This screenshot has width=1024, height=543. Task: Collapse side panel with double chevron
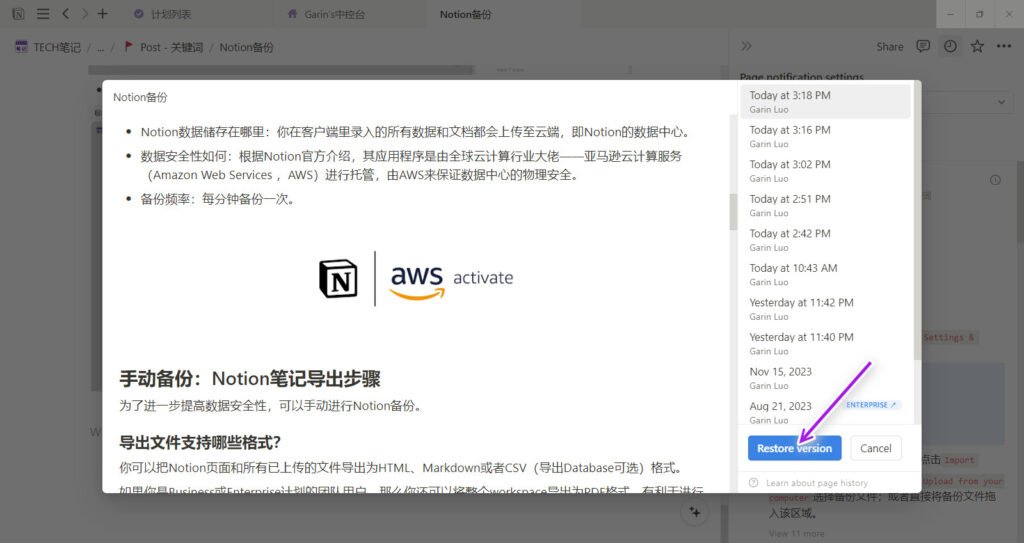click(x=746, y=46)
